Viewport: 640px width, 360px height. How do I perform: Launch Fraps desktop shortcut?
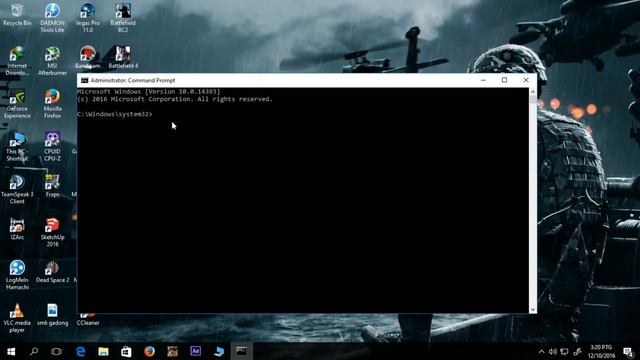point(52,186)
